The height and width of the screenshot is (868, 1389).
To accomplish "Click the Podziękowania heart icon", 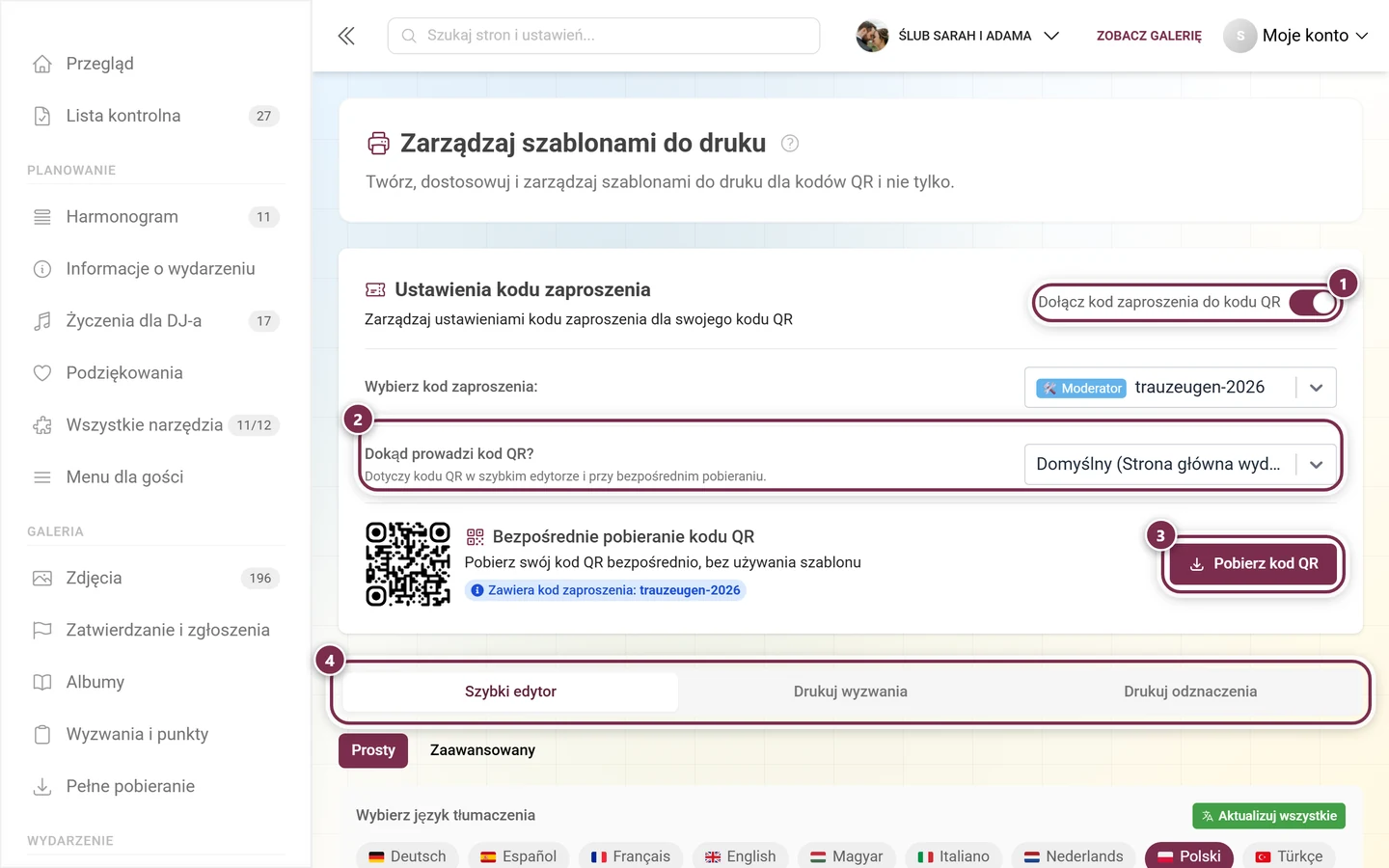I will [x=42, y=373].
